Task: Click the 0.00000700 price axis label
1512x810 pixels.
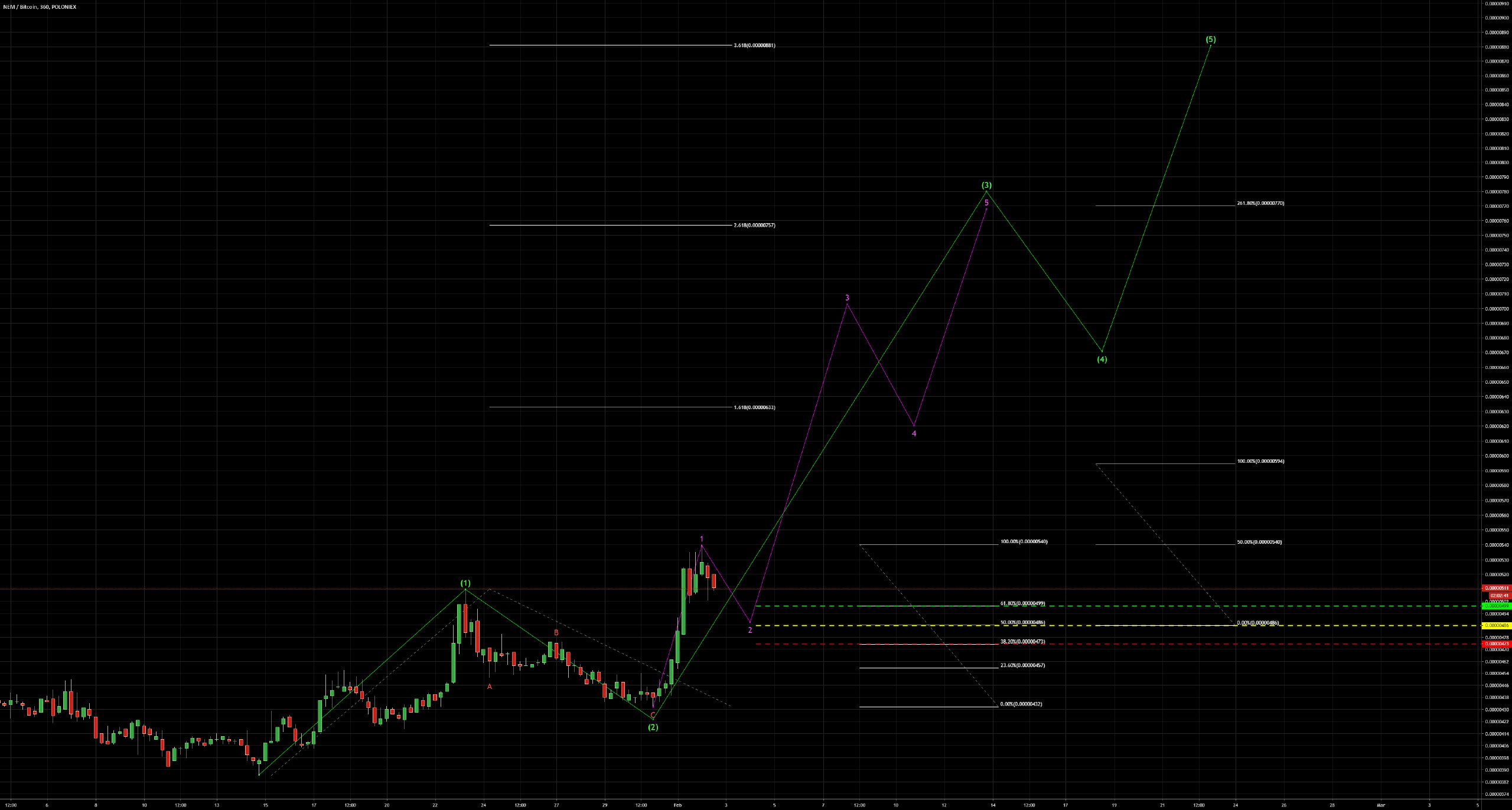Action: [x=1497, y=309]
